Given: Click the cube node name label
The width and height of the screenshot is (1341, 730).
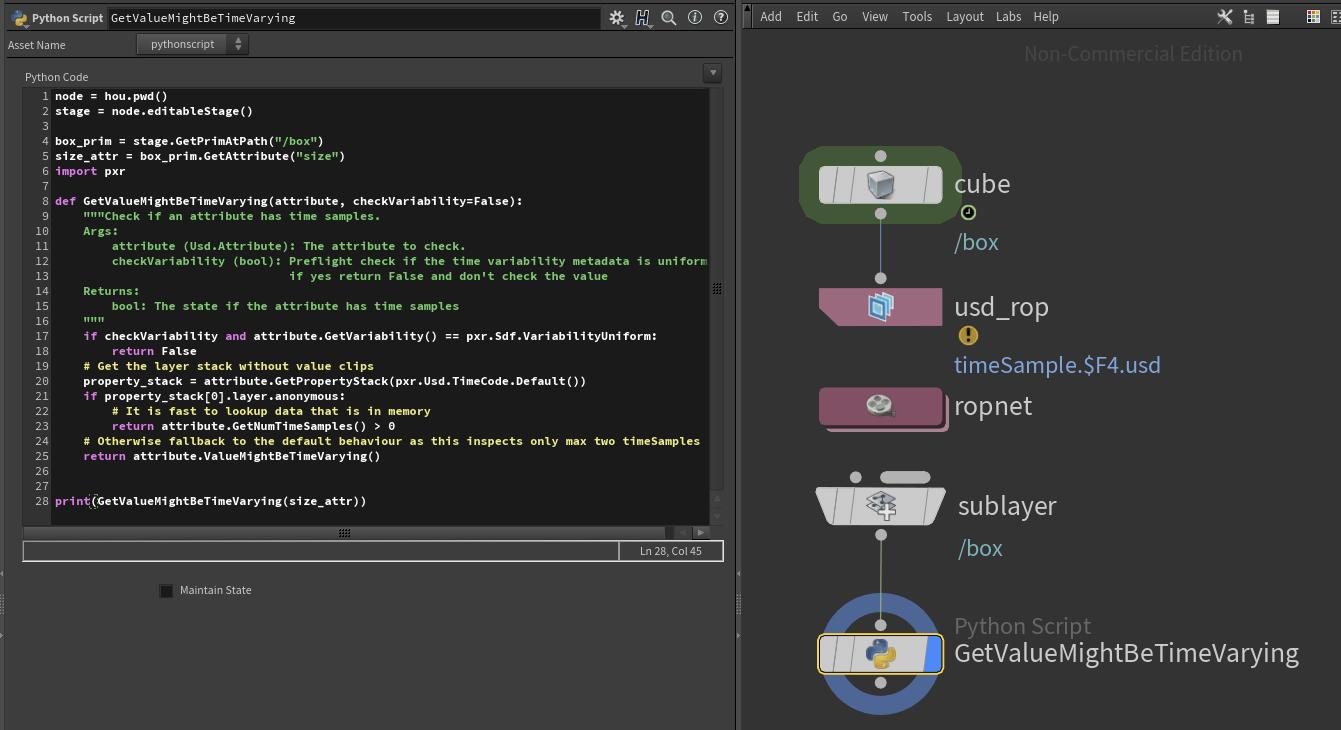Looking at the screenshot, I should tap(982, 184).
